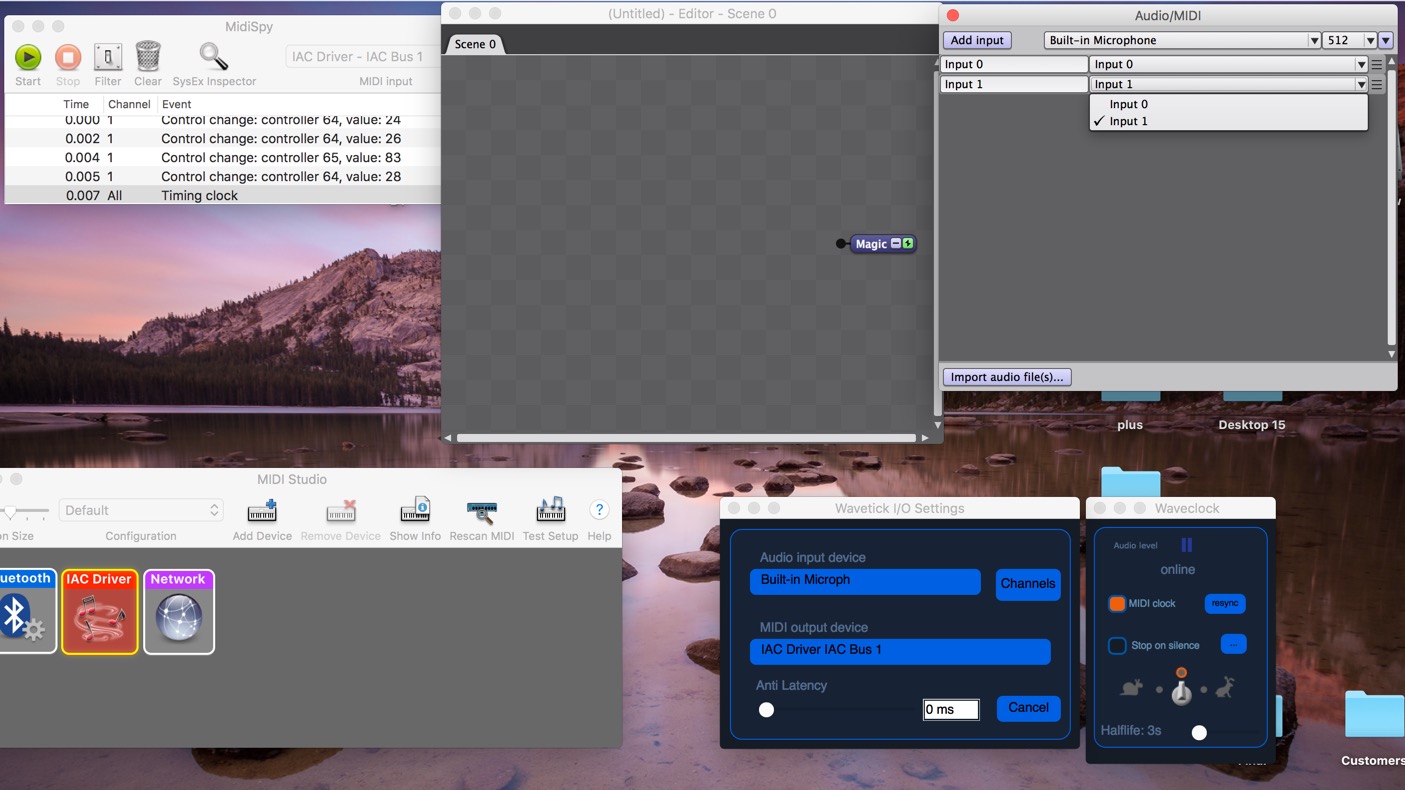Collapse the Input 1 channel dropdown

(1228, 84)
